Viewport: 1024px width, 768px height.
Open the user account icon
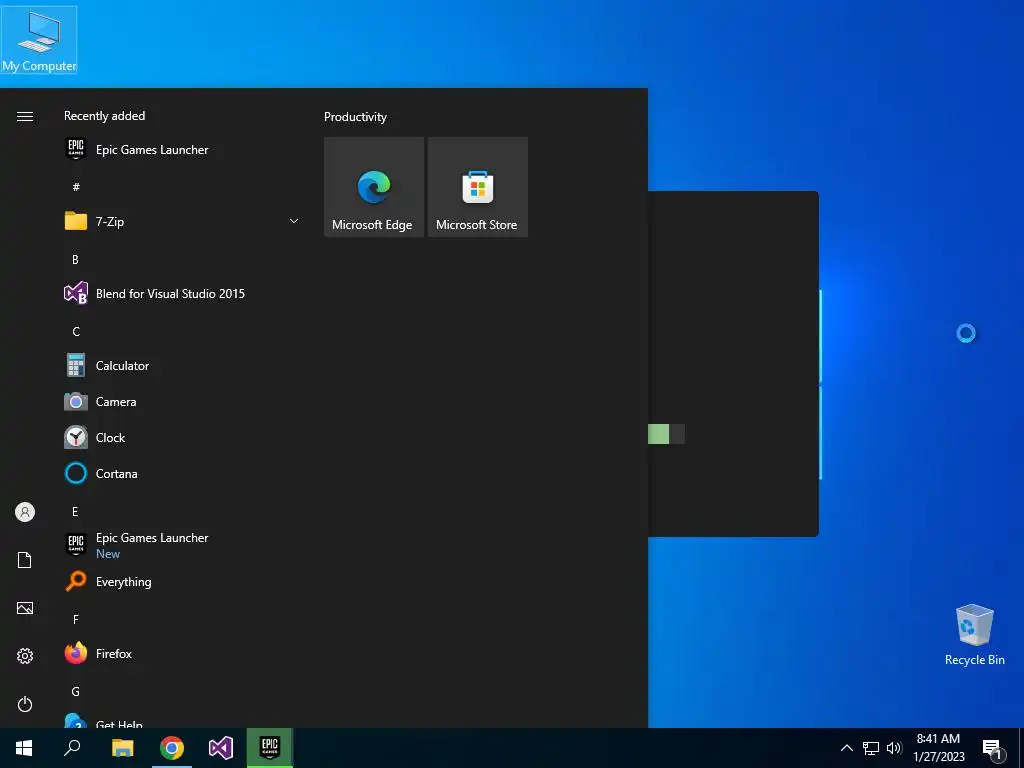(x=25, y=512)
